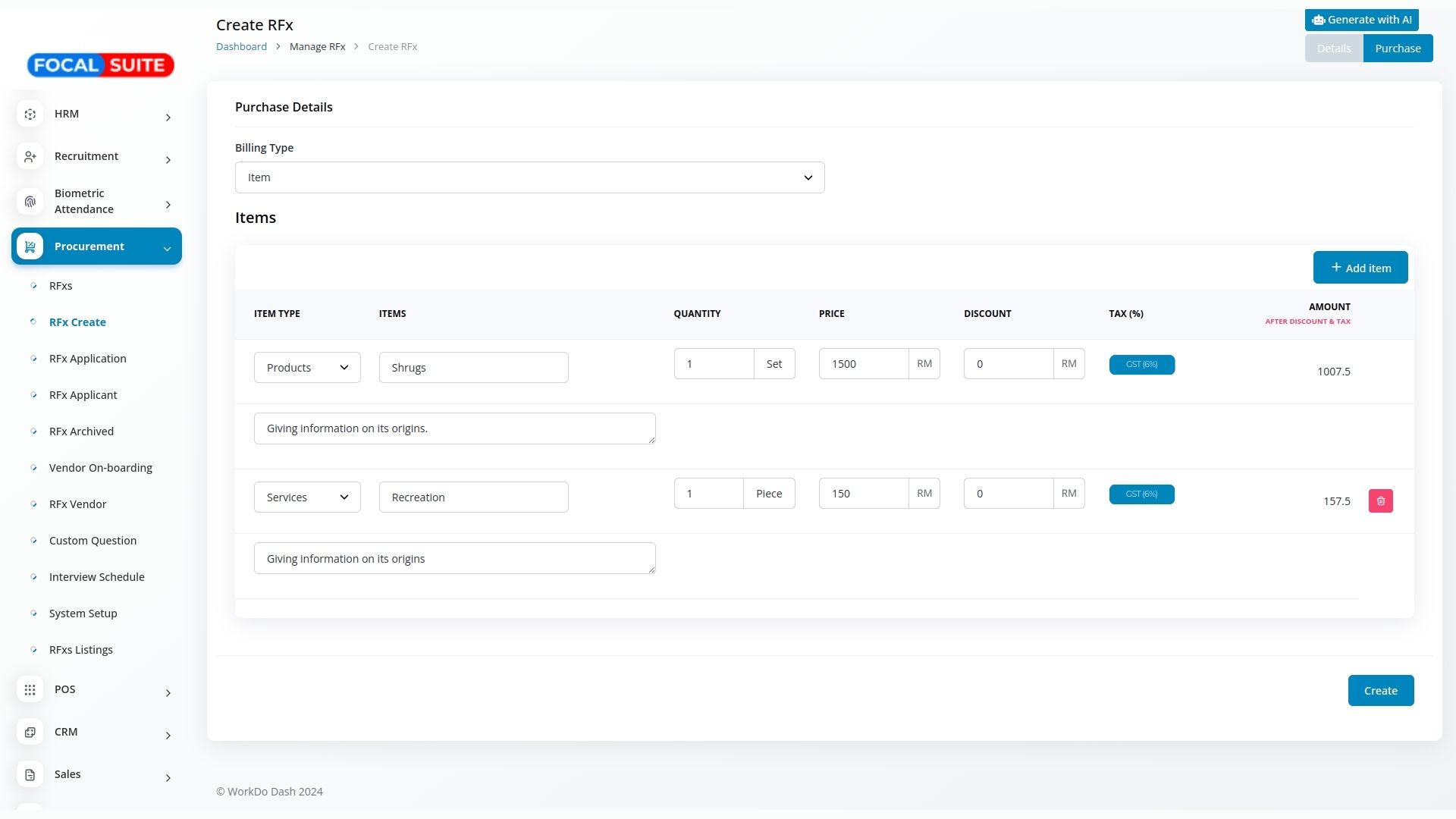Open Vendor On-boarding menu item
Viewport: 1456px width, 819px height.
point(100,468)
